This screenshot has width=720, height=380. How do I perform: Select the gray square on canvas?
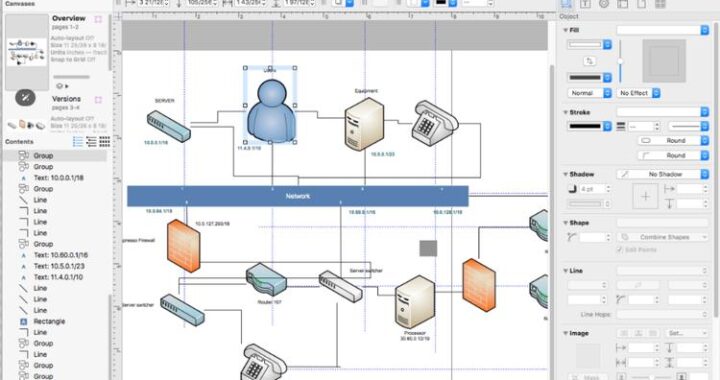(x=428, y=248)
